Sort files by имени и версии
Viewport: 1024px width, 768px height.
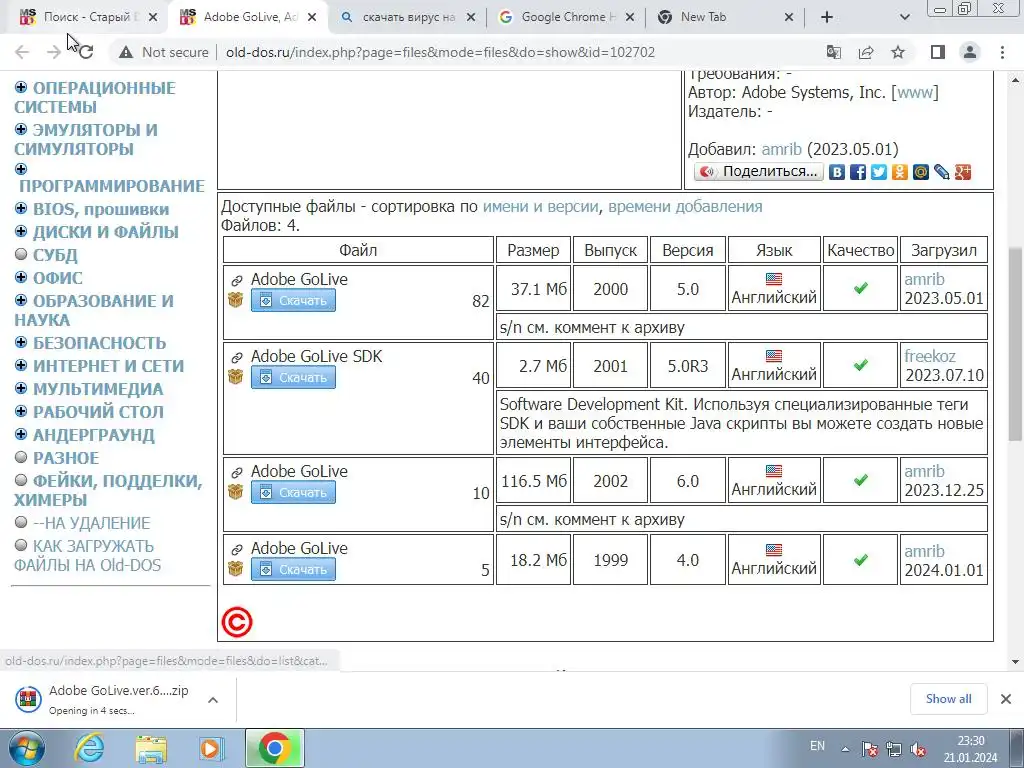[x=540, y=206]
